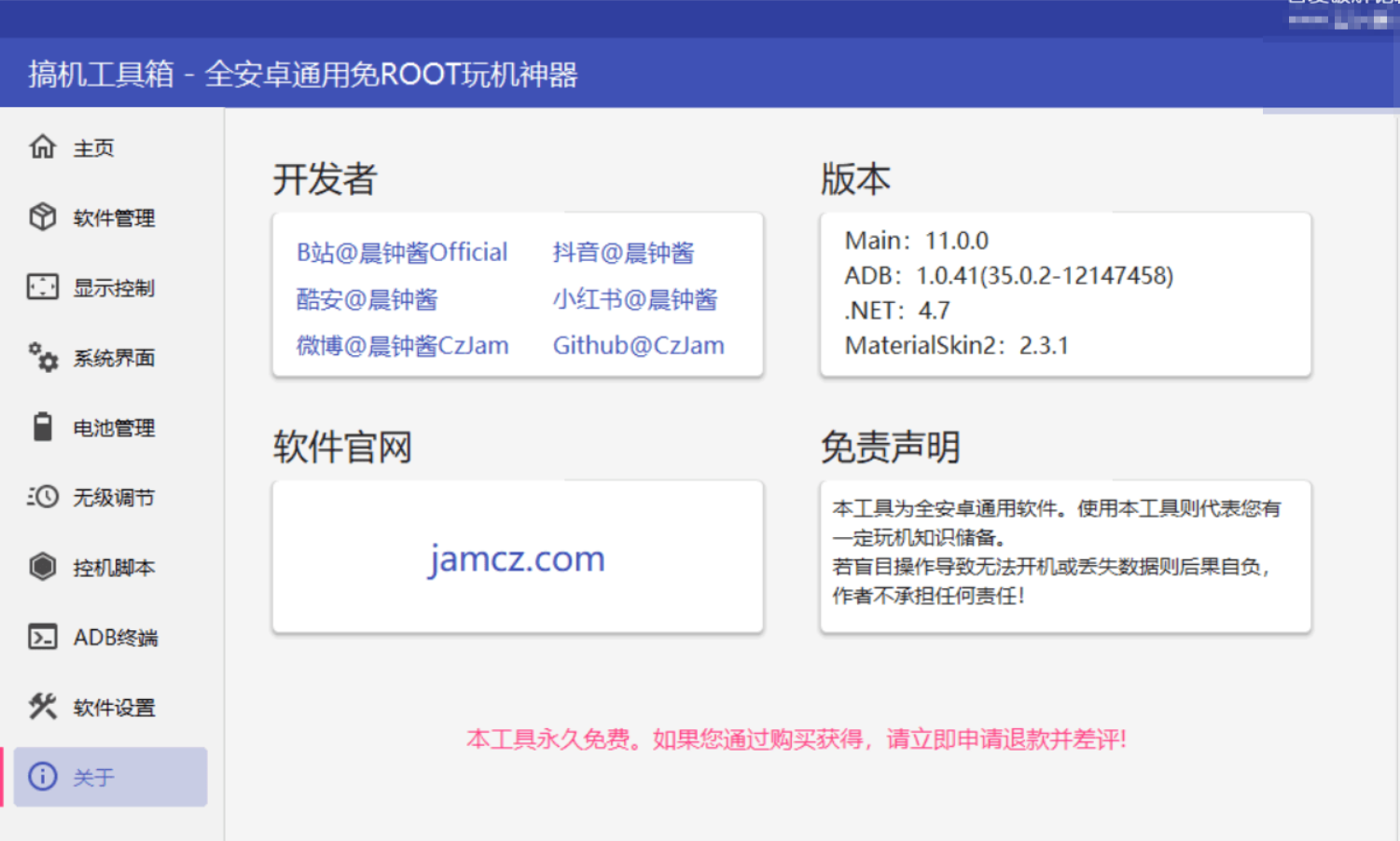Click the ADB: 1.0.41 version line
This screenshot has width=1400, height=841.
1008,276
